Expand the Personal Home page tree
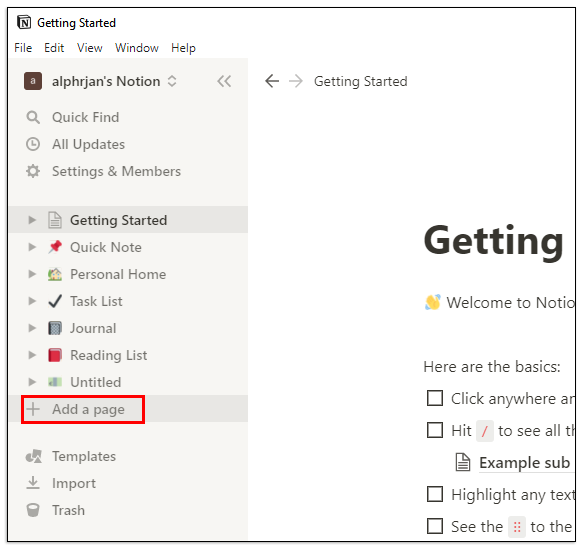The height and width of the screenshot is (550, 584). pyautogui.click(x=32, y=274)
